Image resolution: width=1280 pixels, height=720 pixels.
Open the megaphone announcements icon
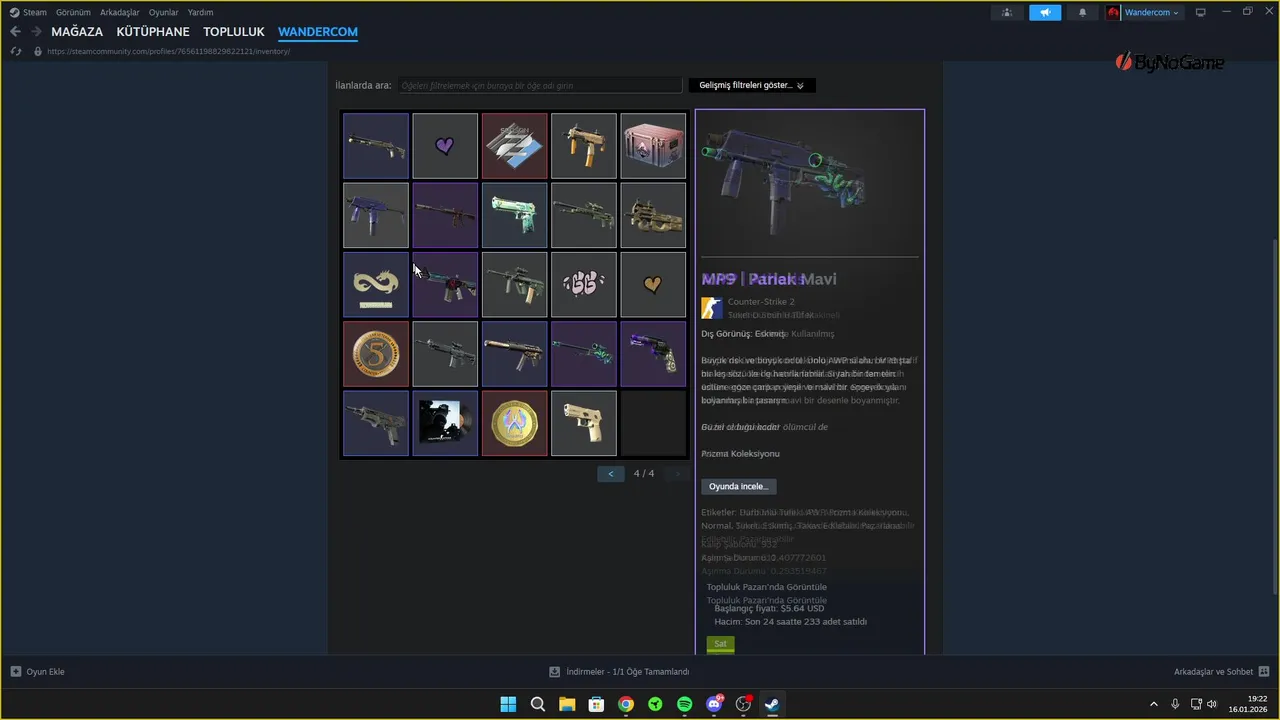(1045, 13)
